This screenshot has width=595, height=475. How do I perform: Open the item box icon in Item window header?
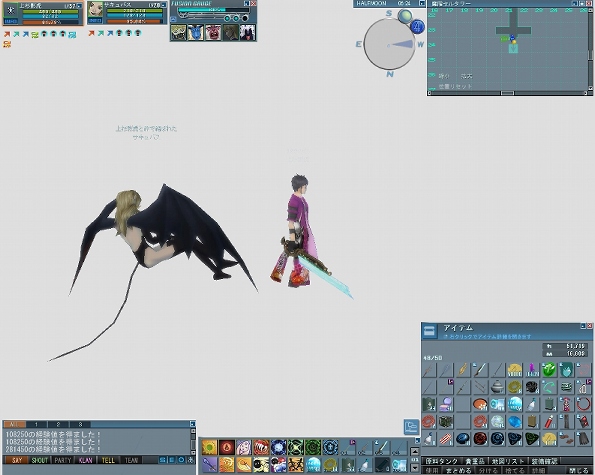(x=430, y=331)
